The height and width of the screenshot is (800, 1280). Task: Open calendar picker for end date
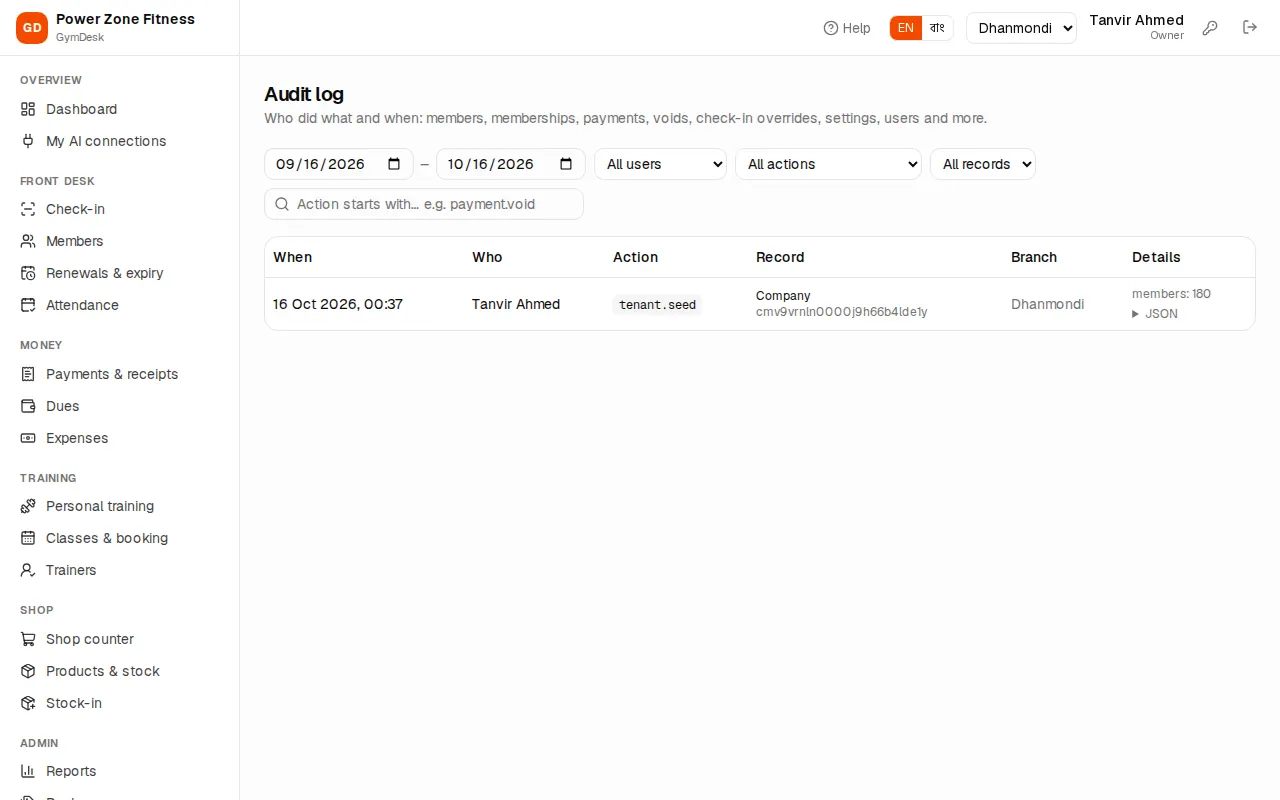566,164
